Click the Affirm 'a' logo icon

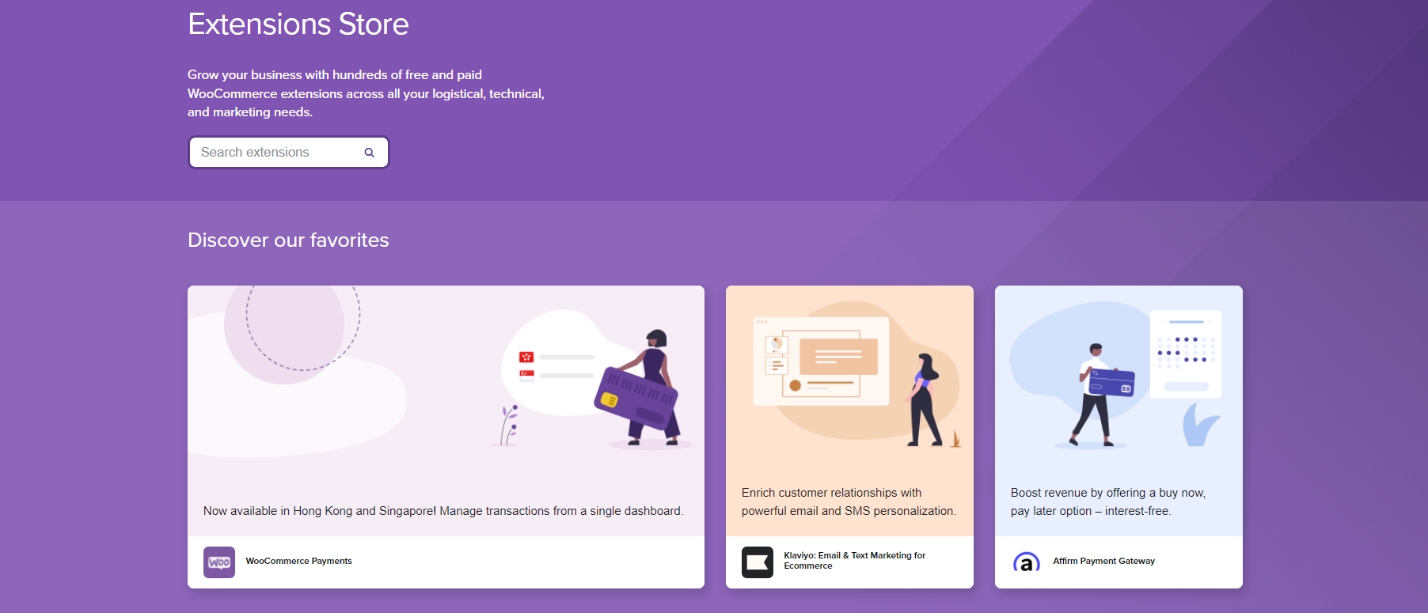1026,562
